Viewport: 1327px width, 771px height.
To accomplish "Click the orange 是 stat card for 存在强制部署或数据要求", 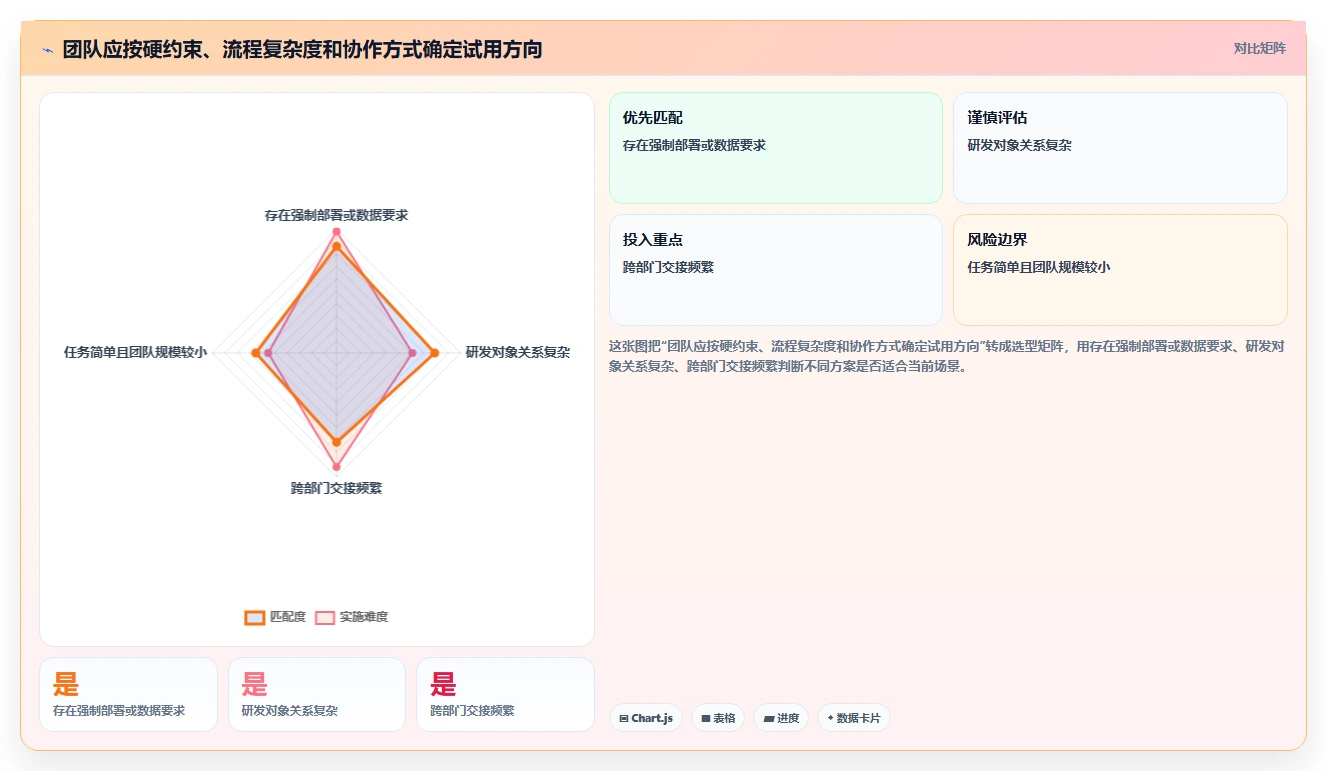I will [x=128, y=694].
